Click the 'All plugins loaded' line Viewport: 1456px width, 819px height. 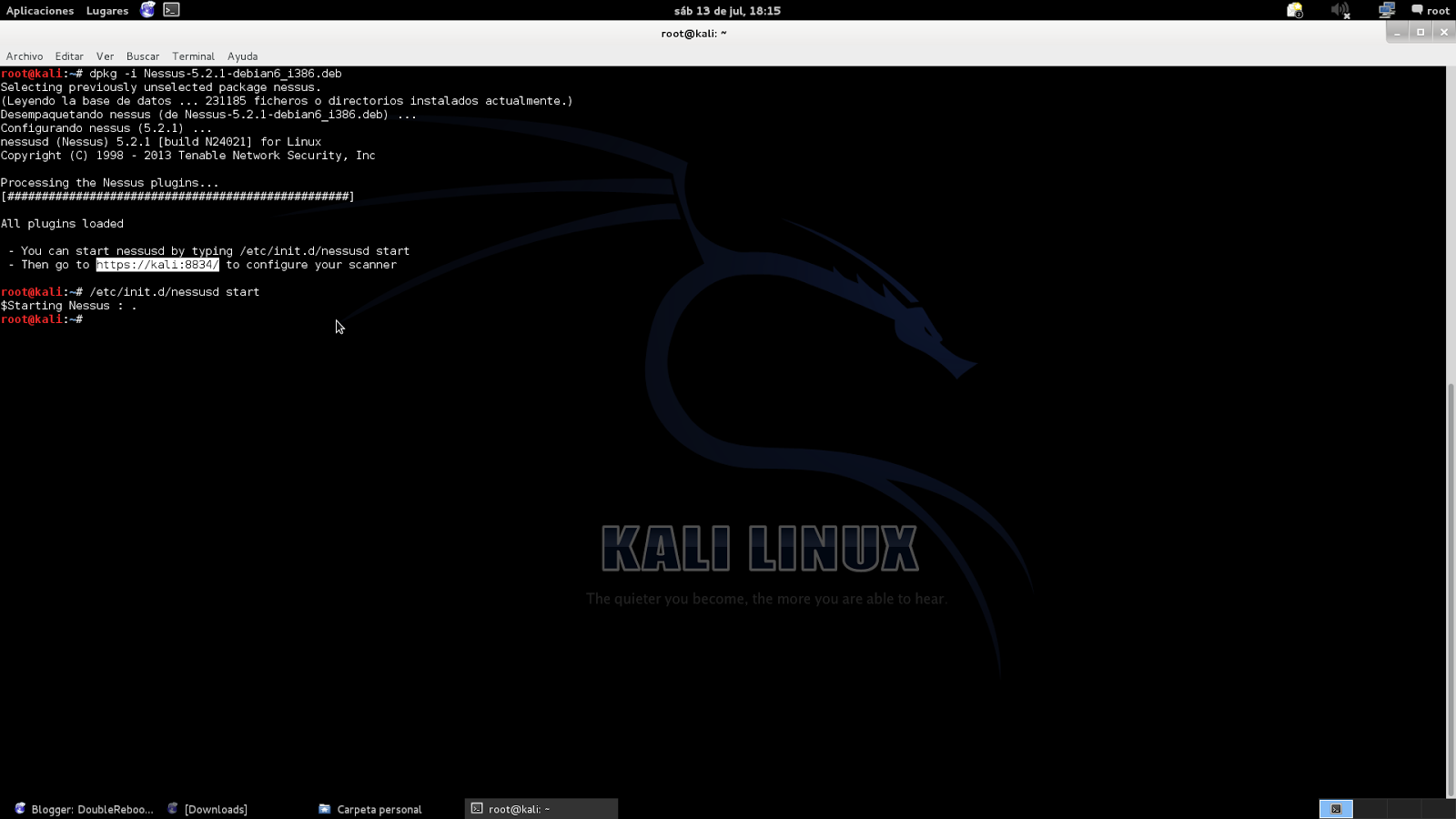point(62,224)
